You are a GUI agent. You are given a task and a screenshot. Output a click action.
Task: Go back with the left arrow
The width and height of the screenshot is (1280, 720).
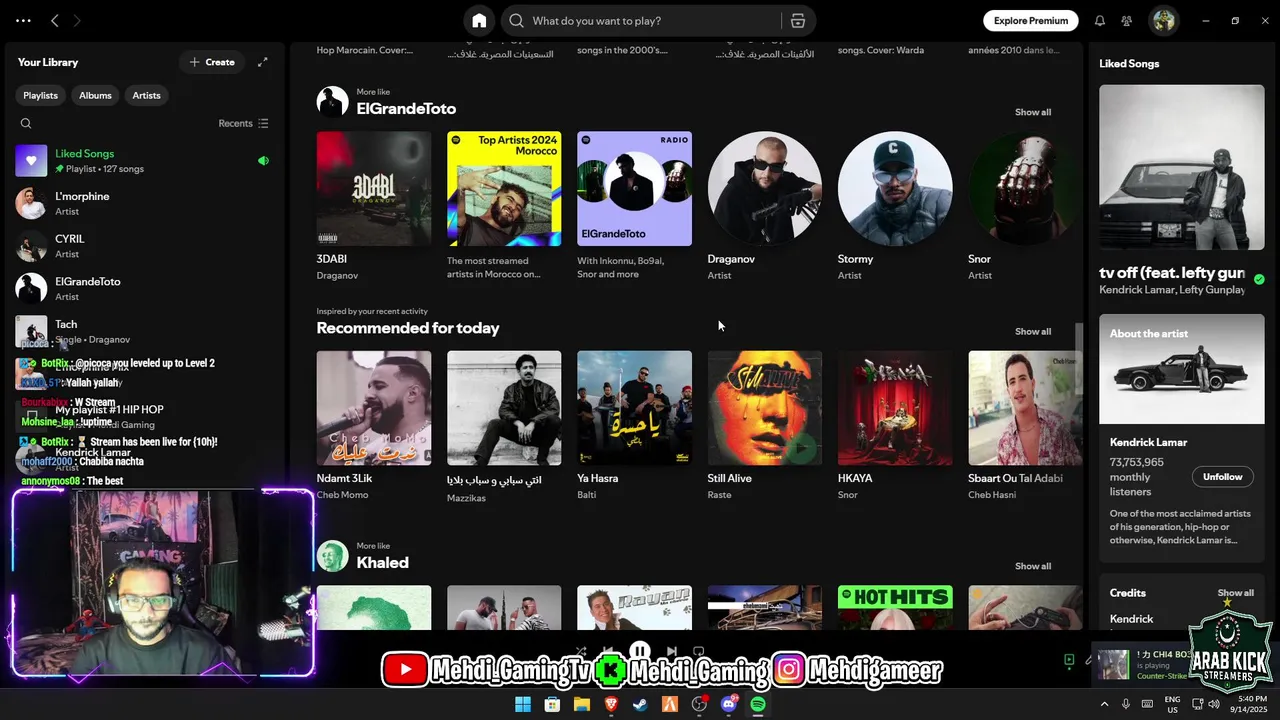tap(55, 21)
